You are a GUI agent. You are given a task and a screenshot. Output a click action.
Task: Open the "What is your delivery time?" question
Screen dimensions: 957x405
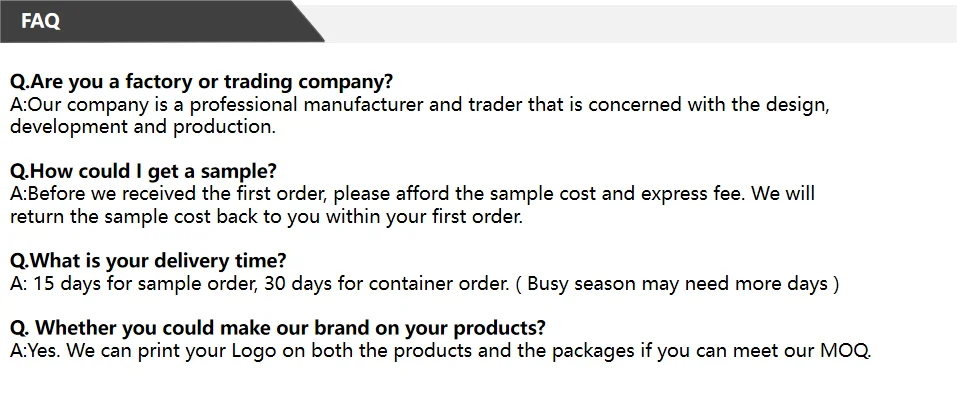[x=148, y=261]
